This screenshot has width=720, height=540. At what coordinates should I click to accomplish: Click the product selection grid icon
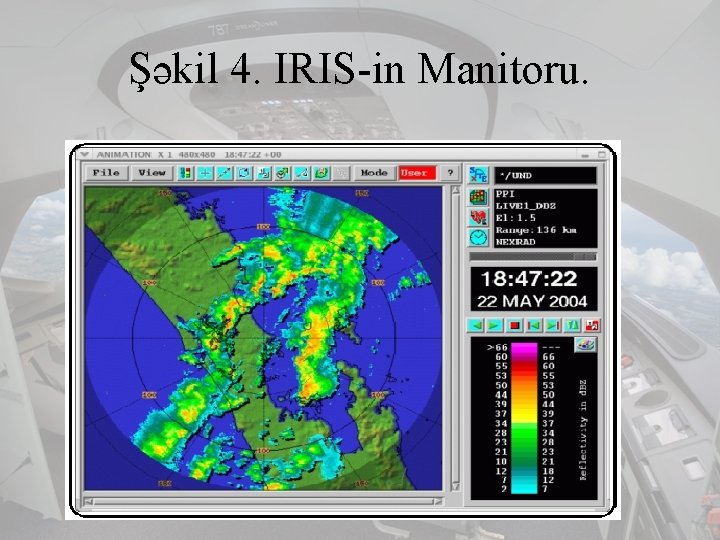(x=478, y=197)
